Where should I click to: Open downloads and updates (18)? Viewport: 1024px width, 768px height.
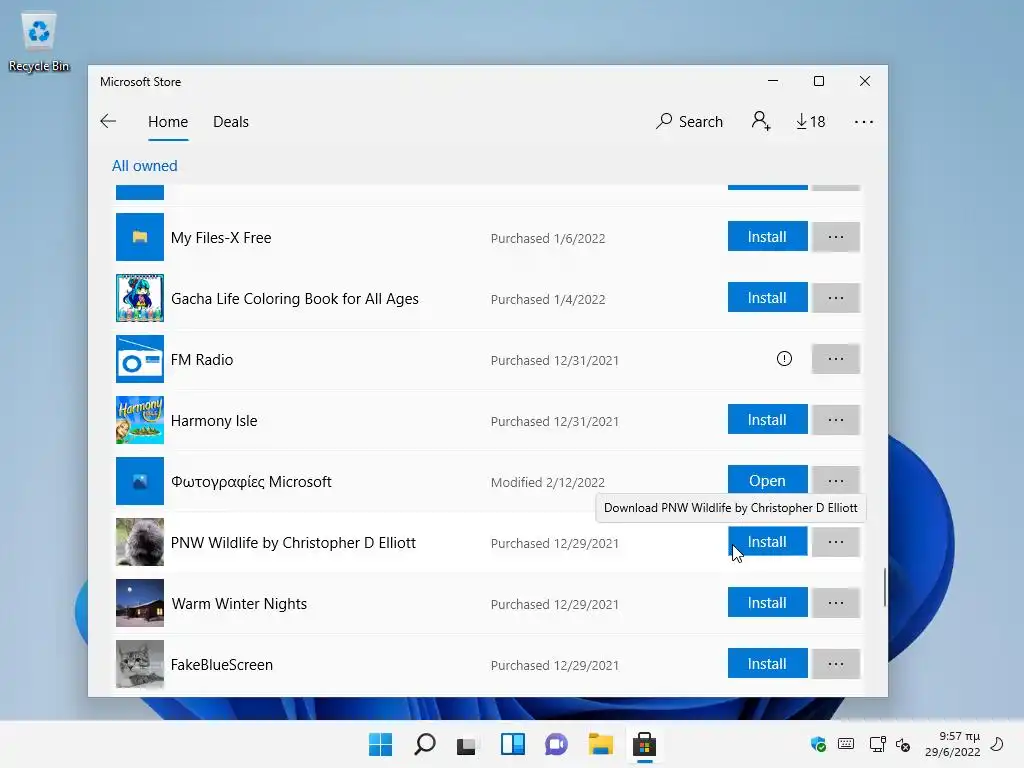coord(810,121)
